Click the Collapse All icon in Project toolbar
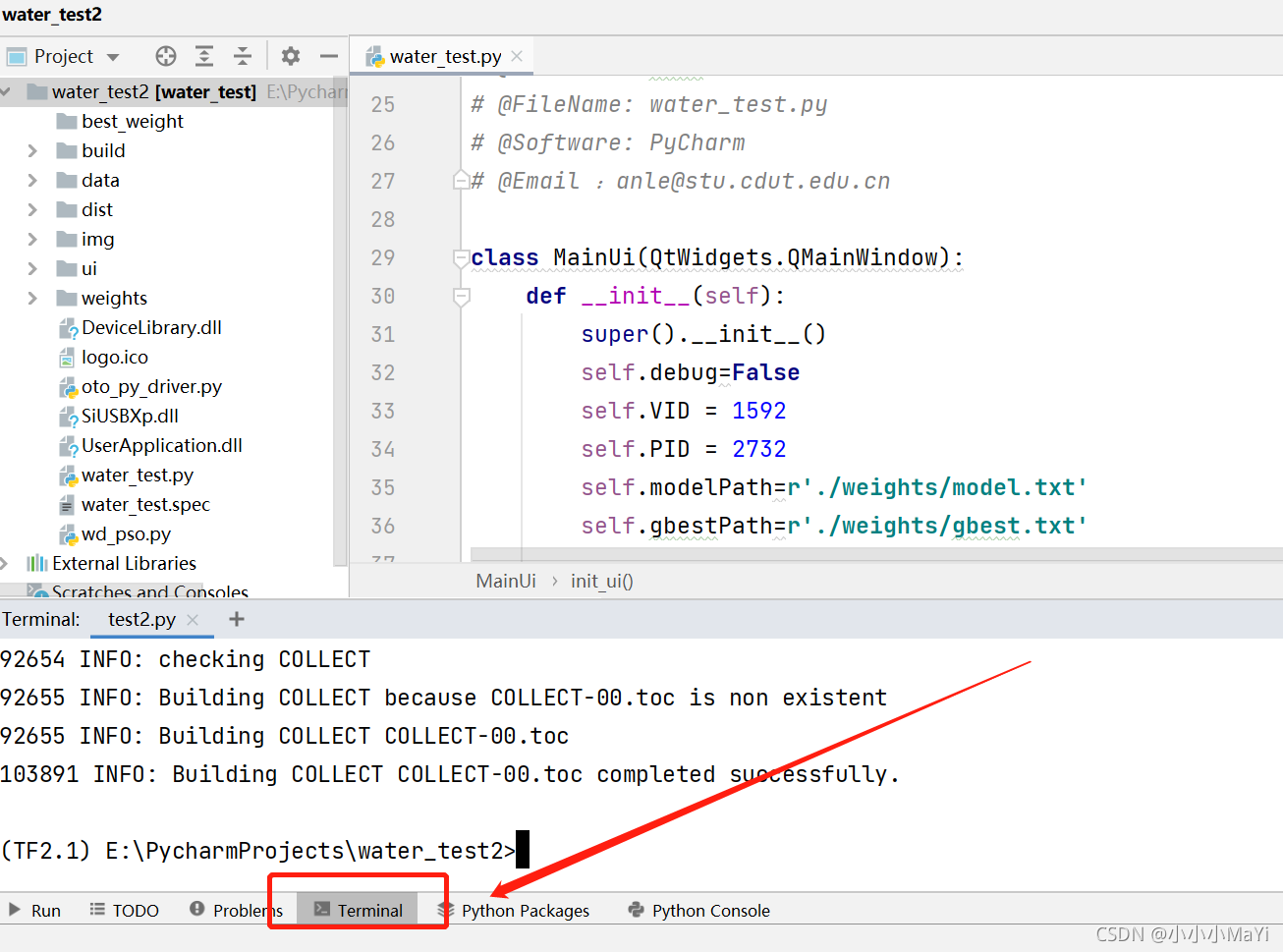 coord(243,56)
